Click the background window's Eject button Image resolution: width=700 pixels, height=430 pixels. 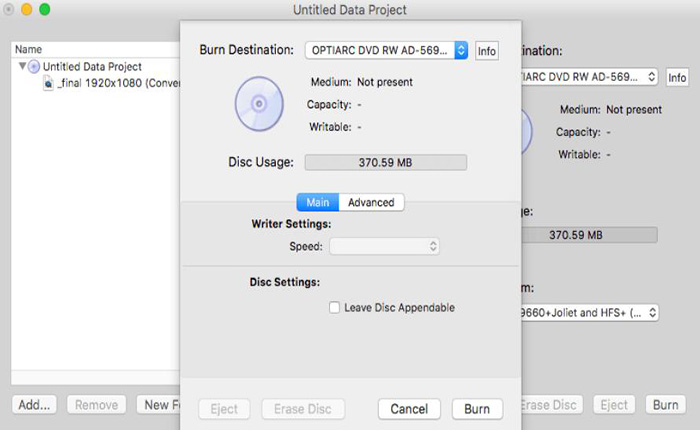614,405
